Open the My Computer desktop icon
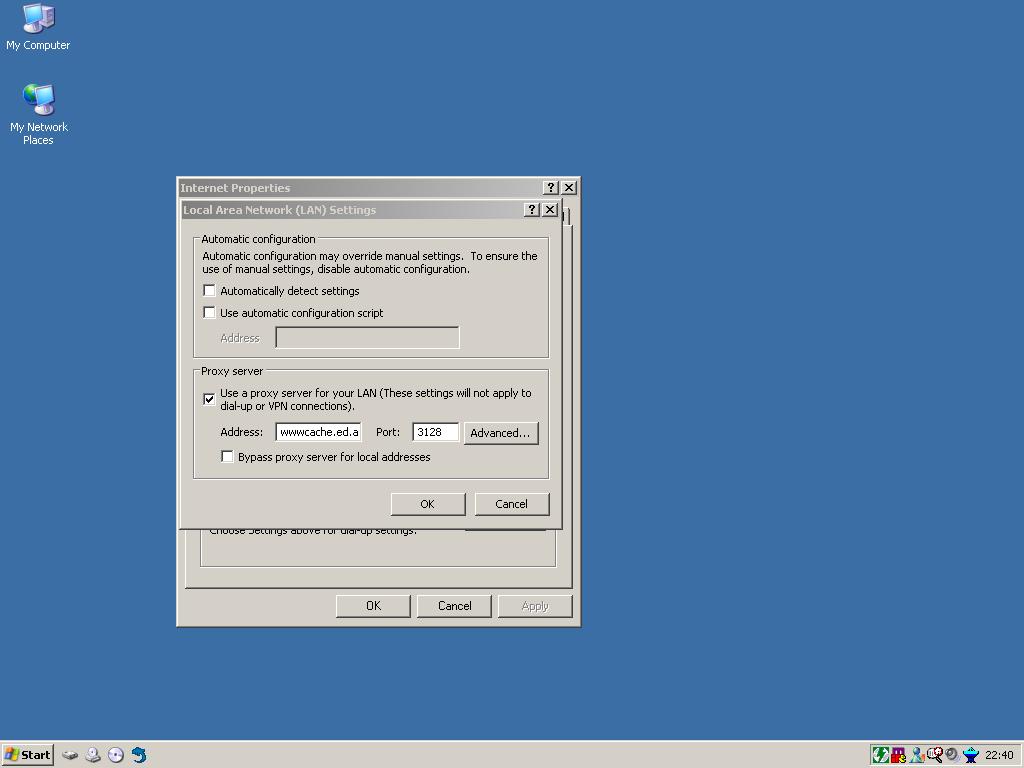1024x768 pixels. click(38, 27)
